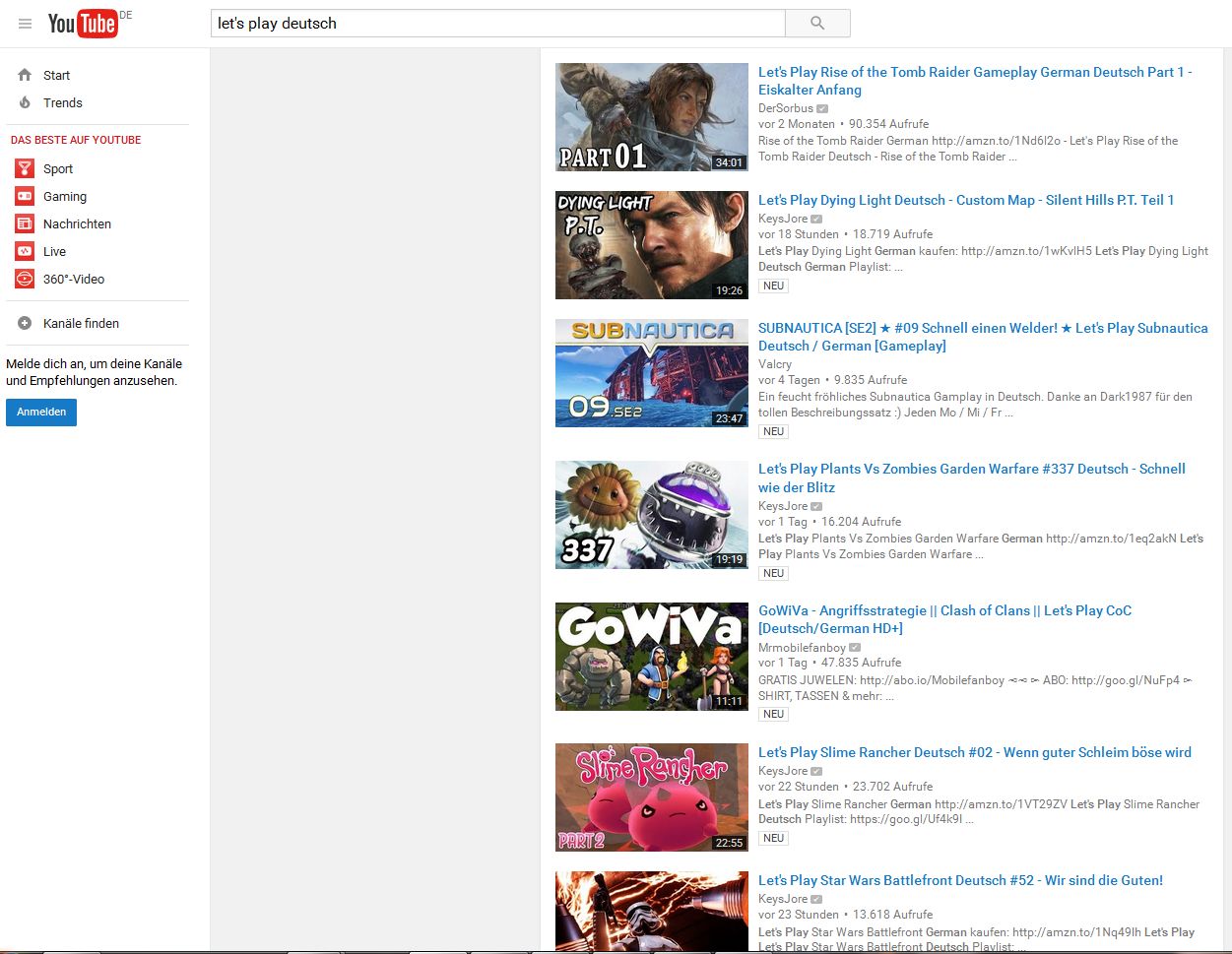Image resolution: width=1232 pixels, height=954 pixels.
Task: Open the Slime Rancher Deutsch #02 title link
Action: pos(975,752)
